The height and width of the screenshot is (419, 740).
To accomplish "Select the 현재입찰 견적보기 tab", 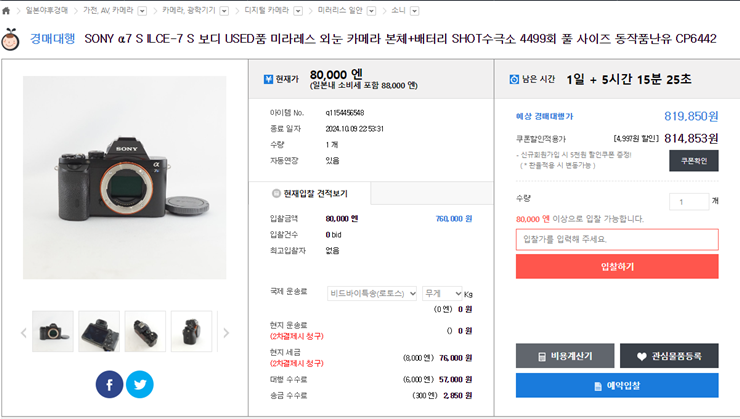I will coord(311,193).
